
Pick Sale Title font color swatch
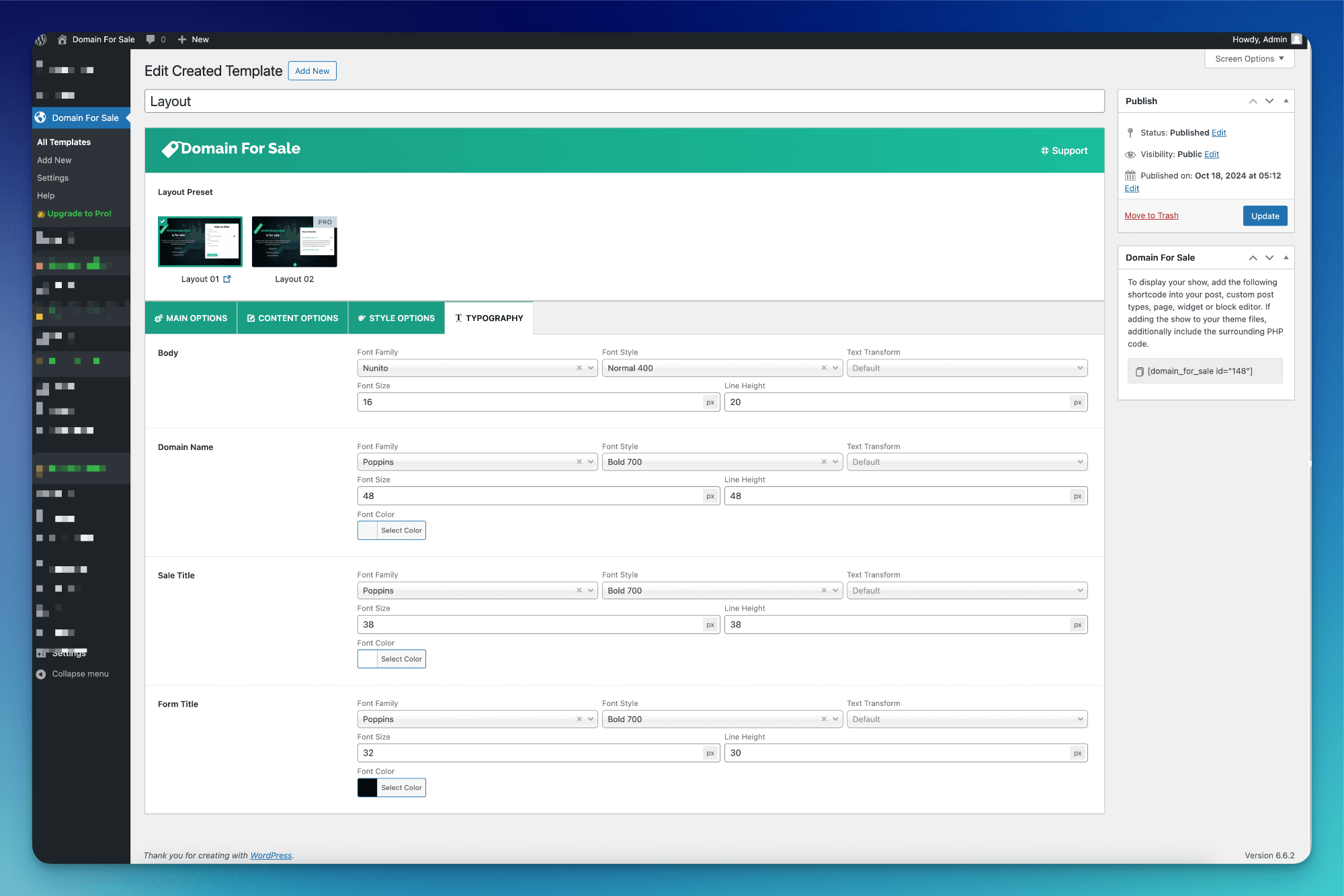[368, 660]
